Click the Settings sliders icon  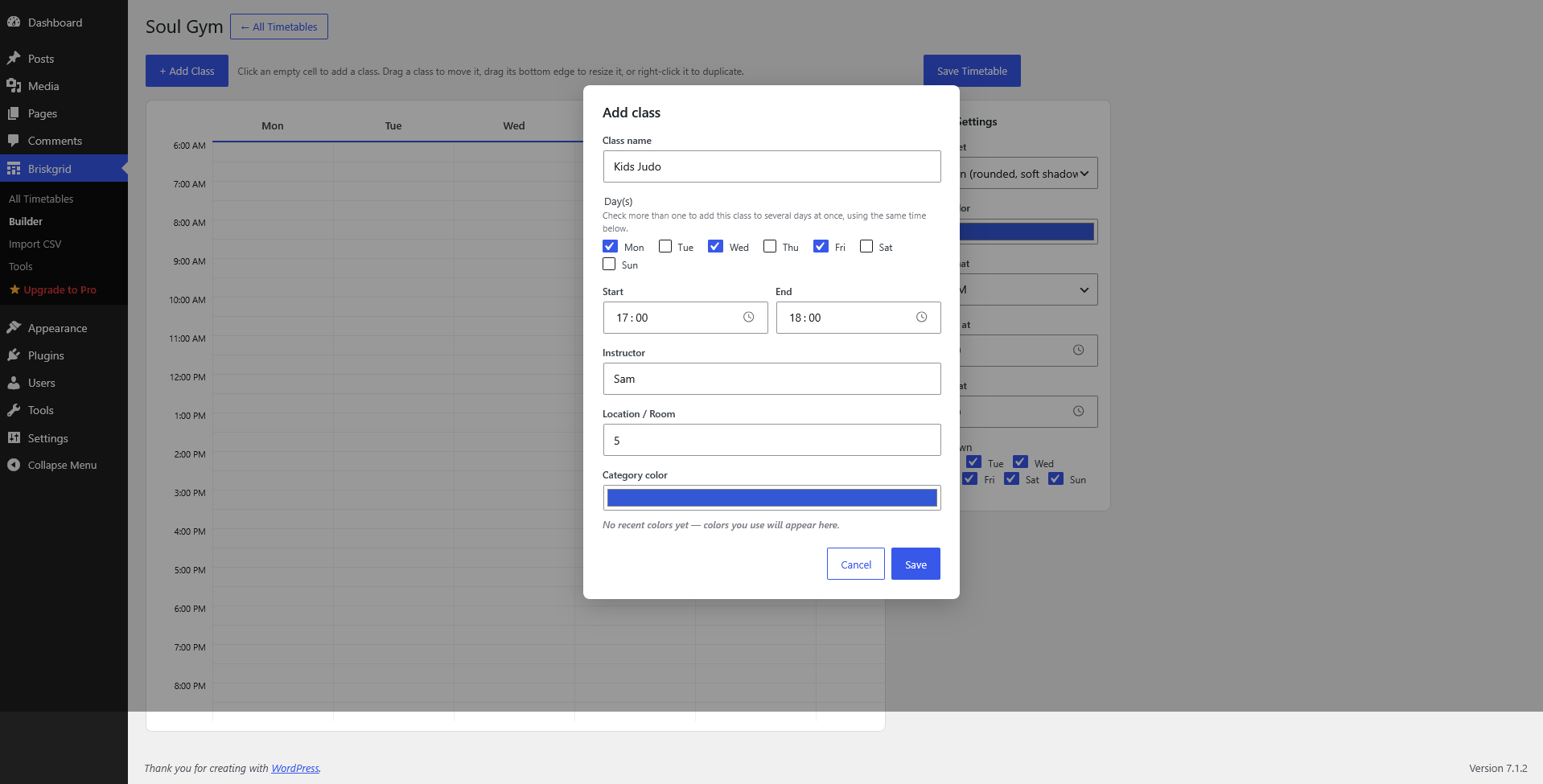pyautogui.click(x=14, y=438)
